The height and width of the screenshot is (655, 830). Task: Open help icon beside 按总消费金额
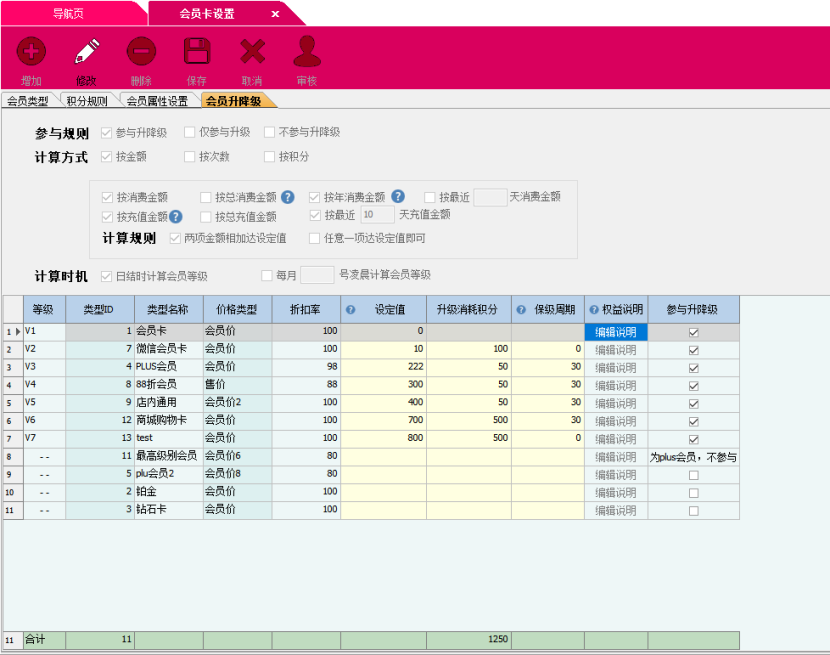click(287, 198)
